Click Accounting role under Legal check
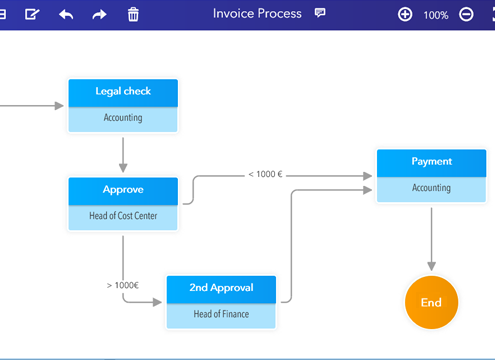Screen dimensions: 495x360 (123, 118)
